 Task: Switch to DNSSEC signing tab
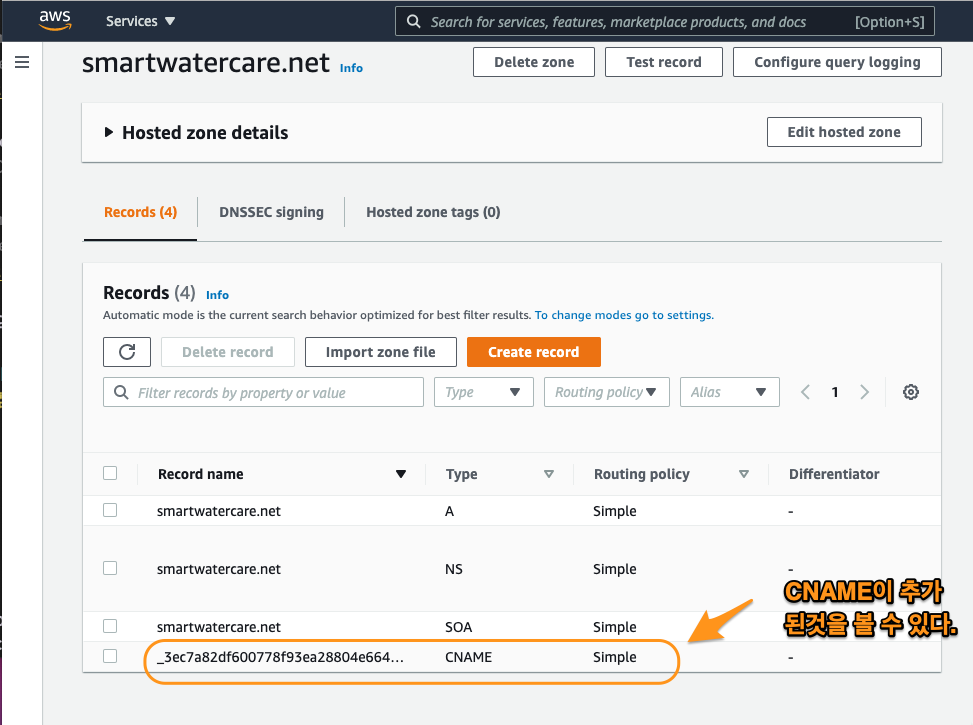click(271, 212)
